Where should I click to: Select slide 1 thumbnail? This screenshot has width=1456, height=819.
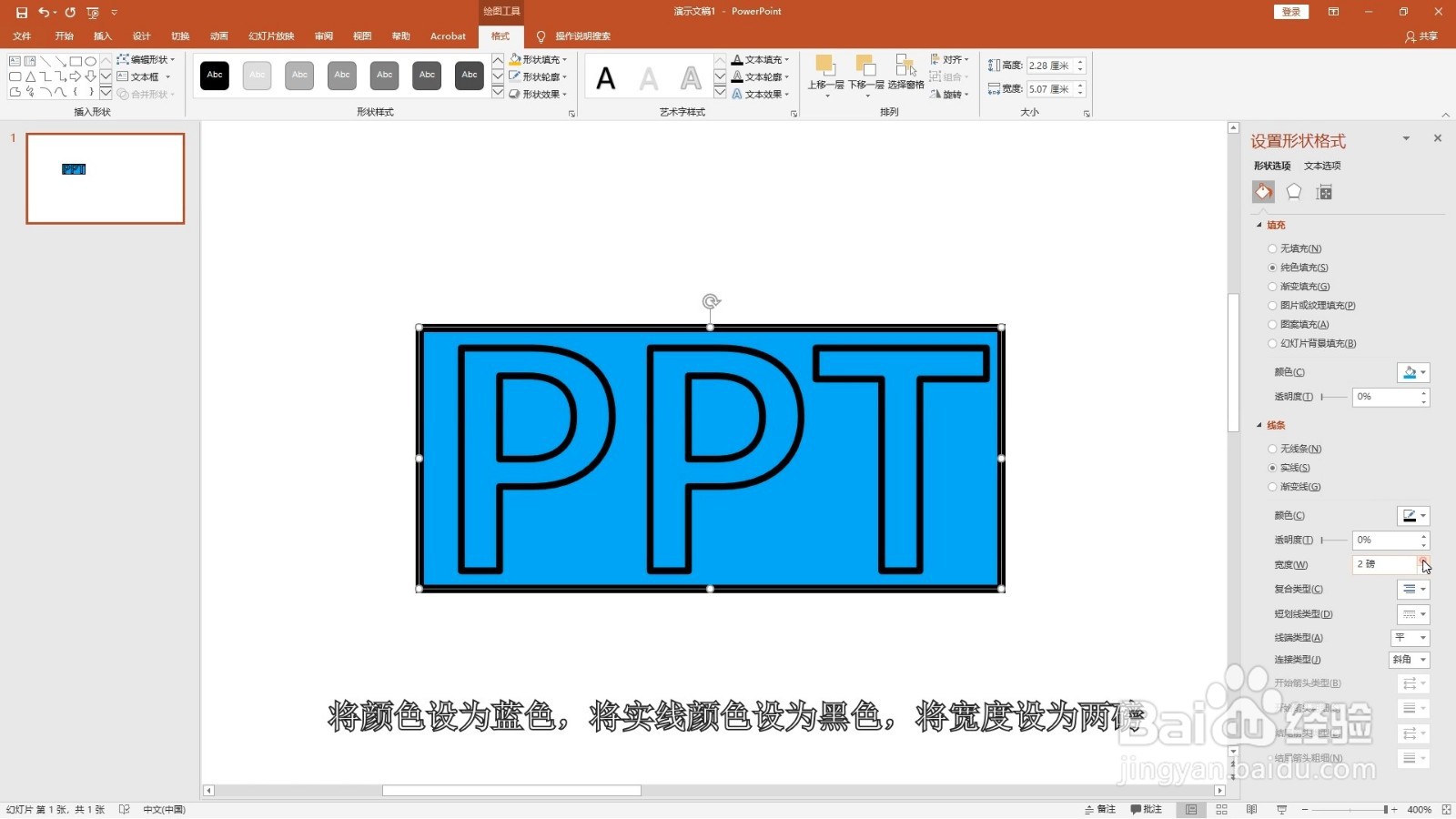(x=105, y=178)
